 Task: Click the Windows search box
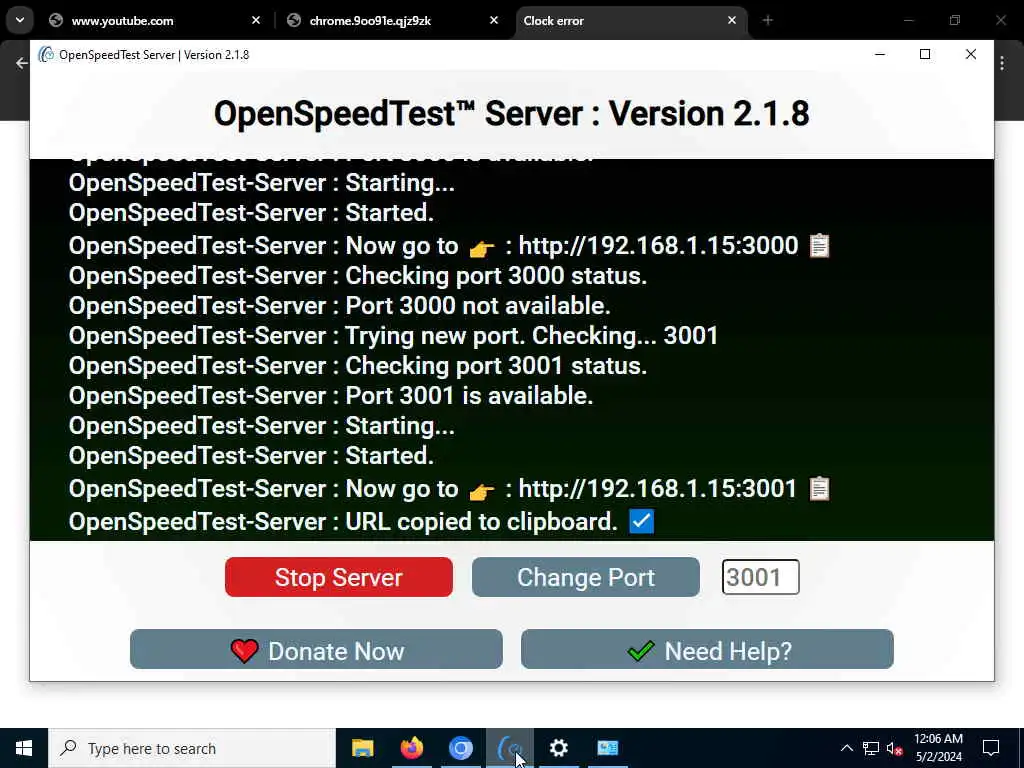tap(192, 748)
